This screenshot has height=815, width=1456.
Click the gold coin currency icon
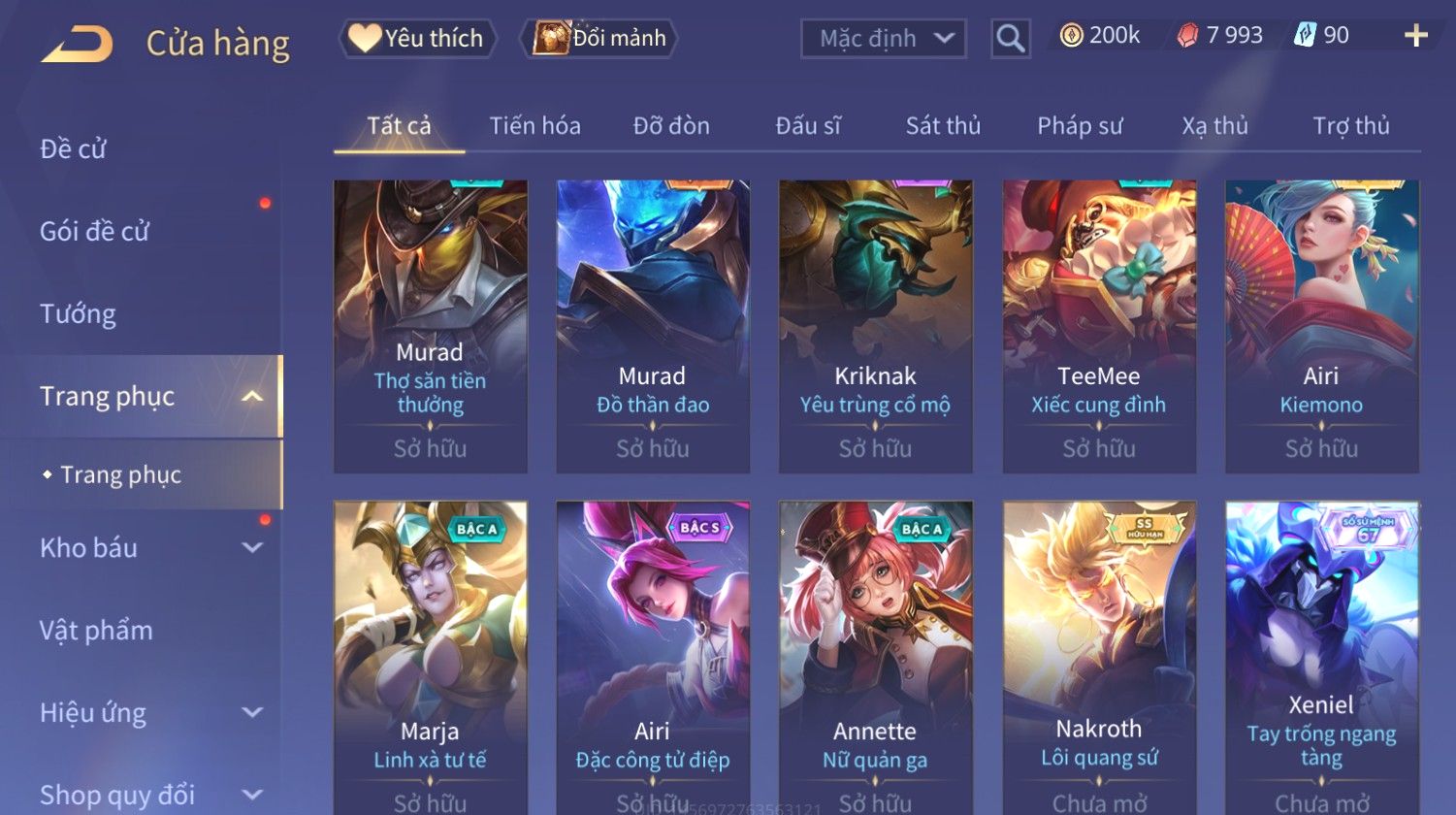click(x=1071, y=36)
